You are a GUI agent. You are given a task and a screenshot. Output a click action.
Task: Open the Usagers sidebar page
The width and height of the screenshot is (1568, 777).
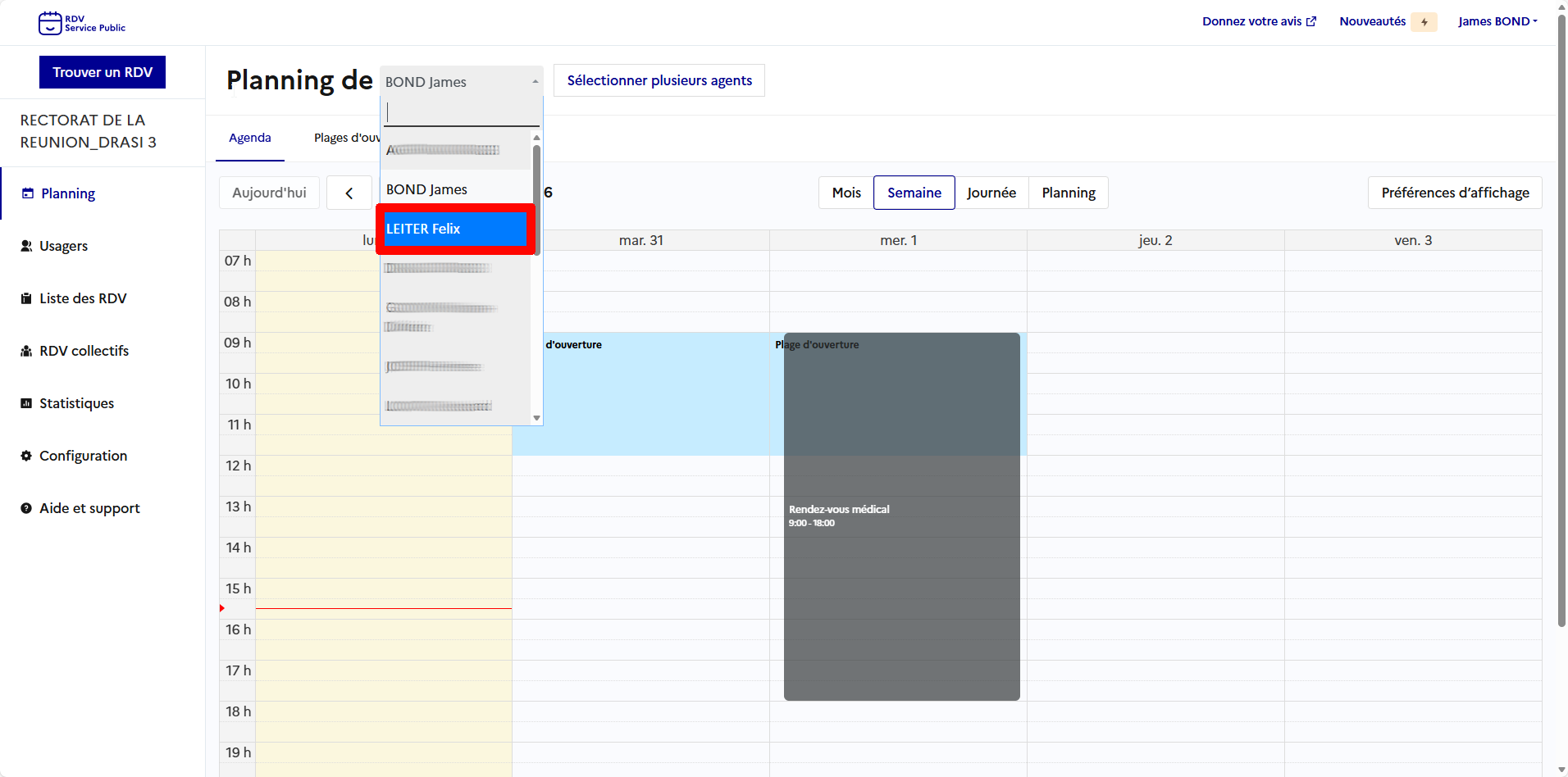63,246
